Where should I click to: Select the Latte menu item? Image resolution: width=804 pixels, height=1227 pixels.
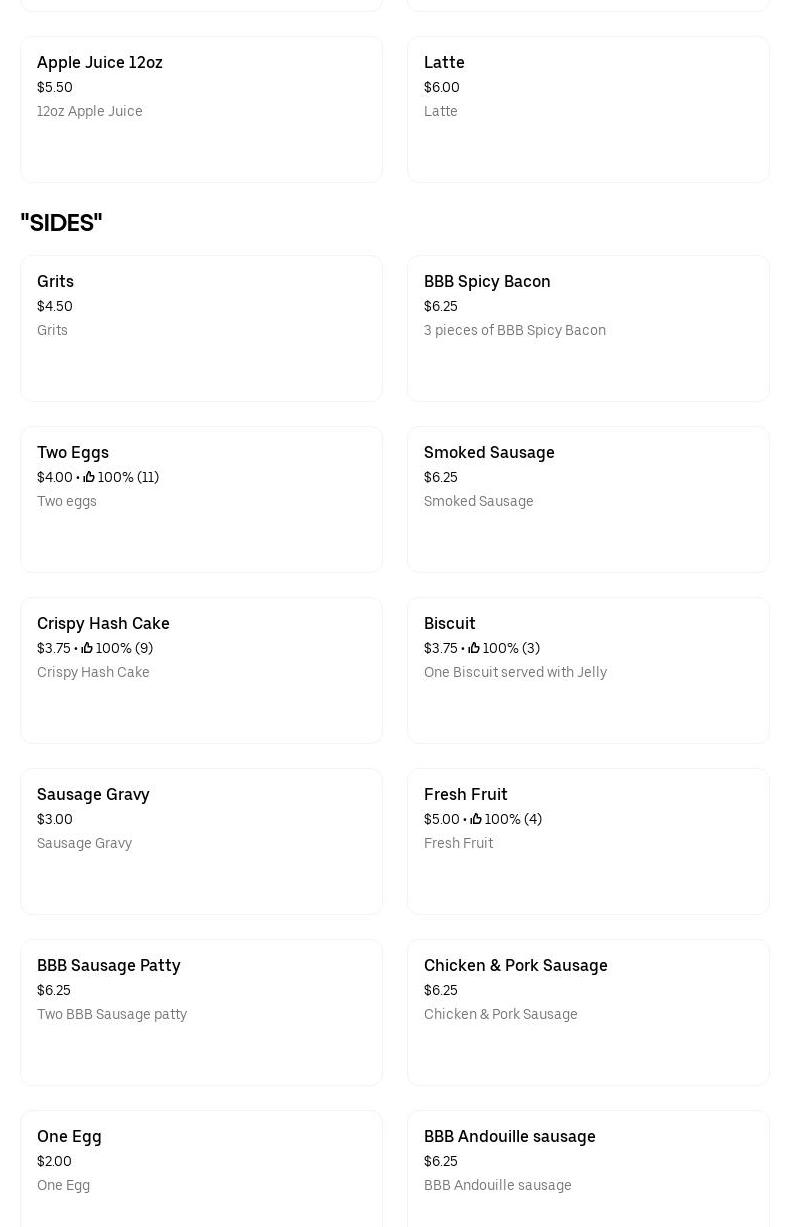click(x=588, y=110)
